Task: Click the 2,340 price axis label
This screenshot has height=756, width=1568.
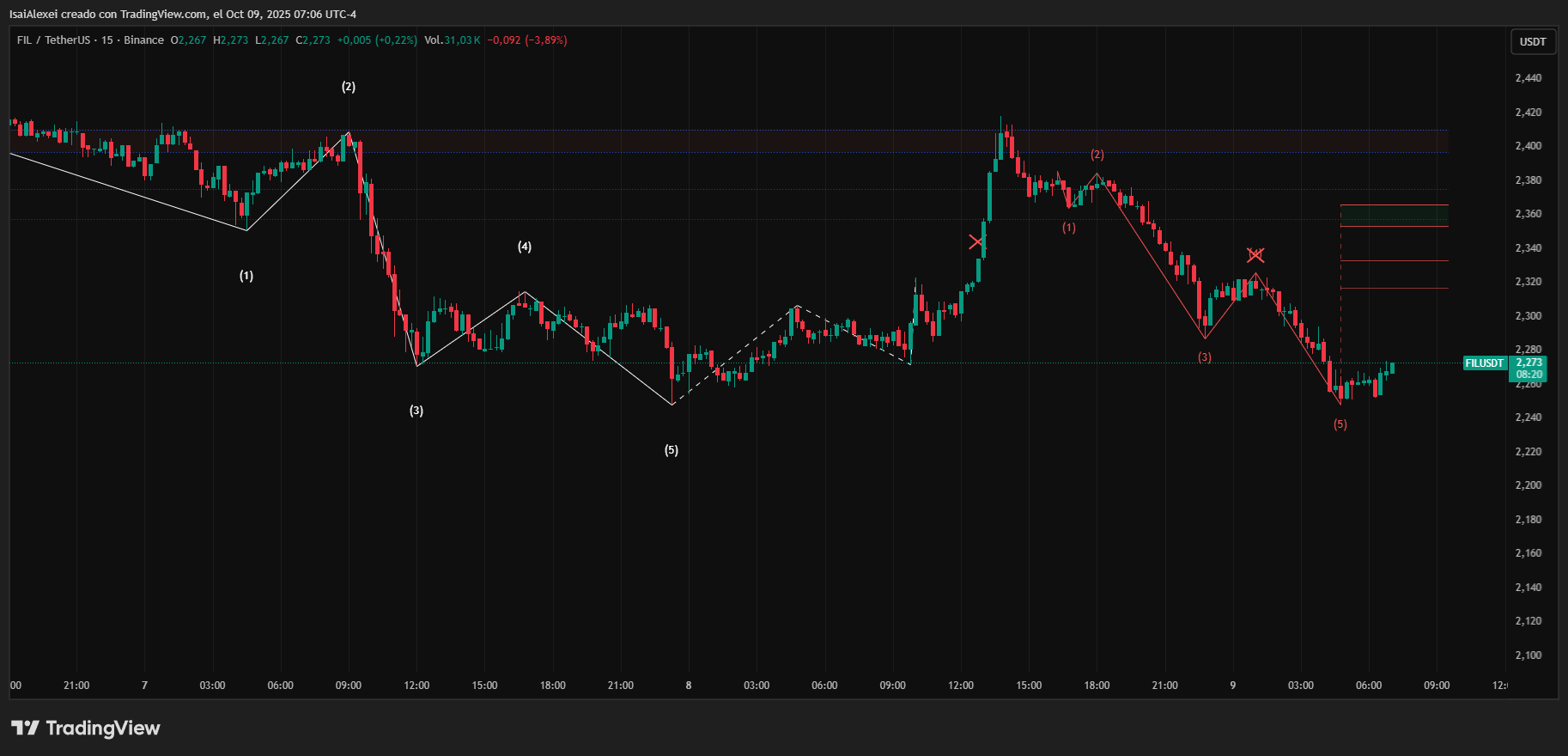Action: pos(1528,248)
